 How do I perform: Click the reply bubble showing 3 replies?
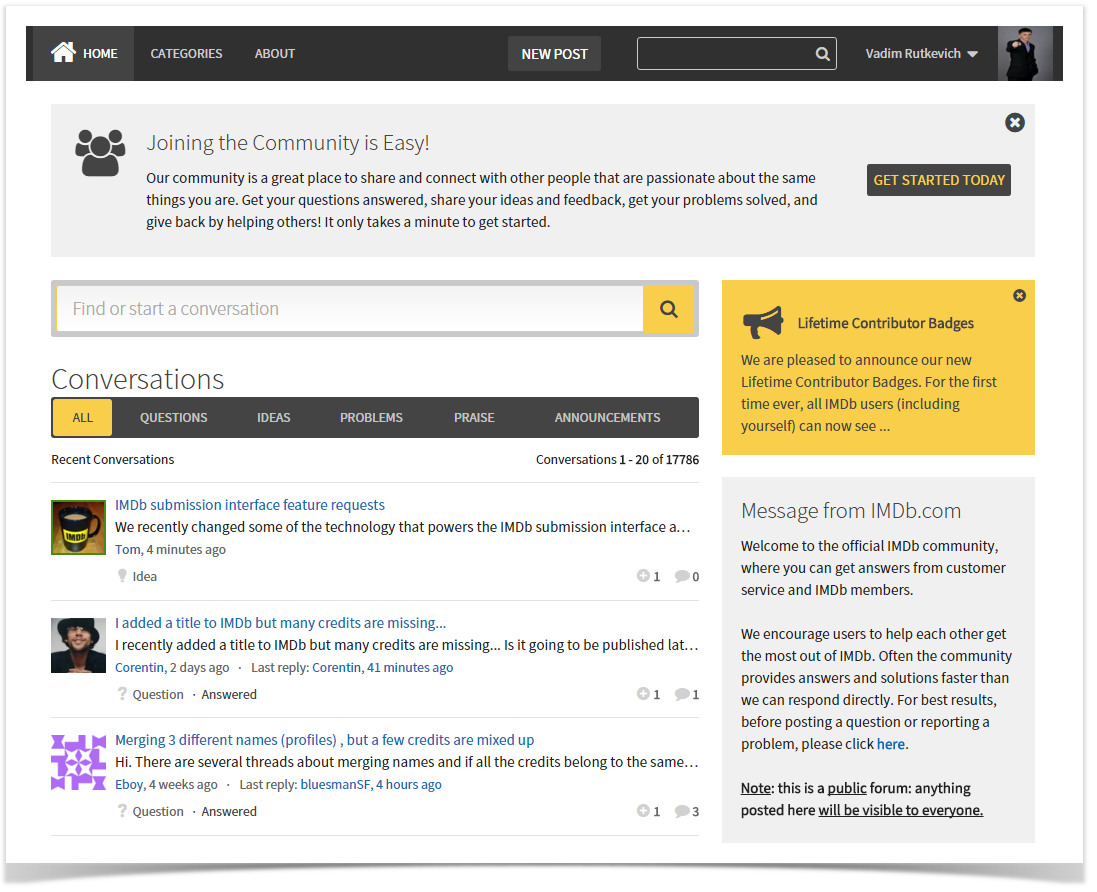point(682,811)
